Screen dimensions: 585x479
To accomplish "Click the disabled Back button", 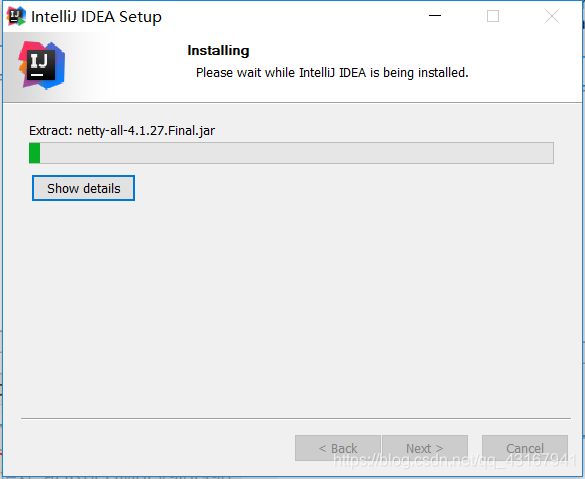I will 338,448.
